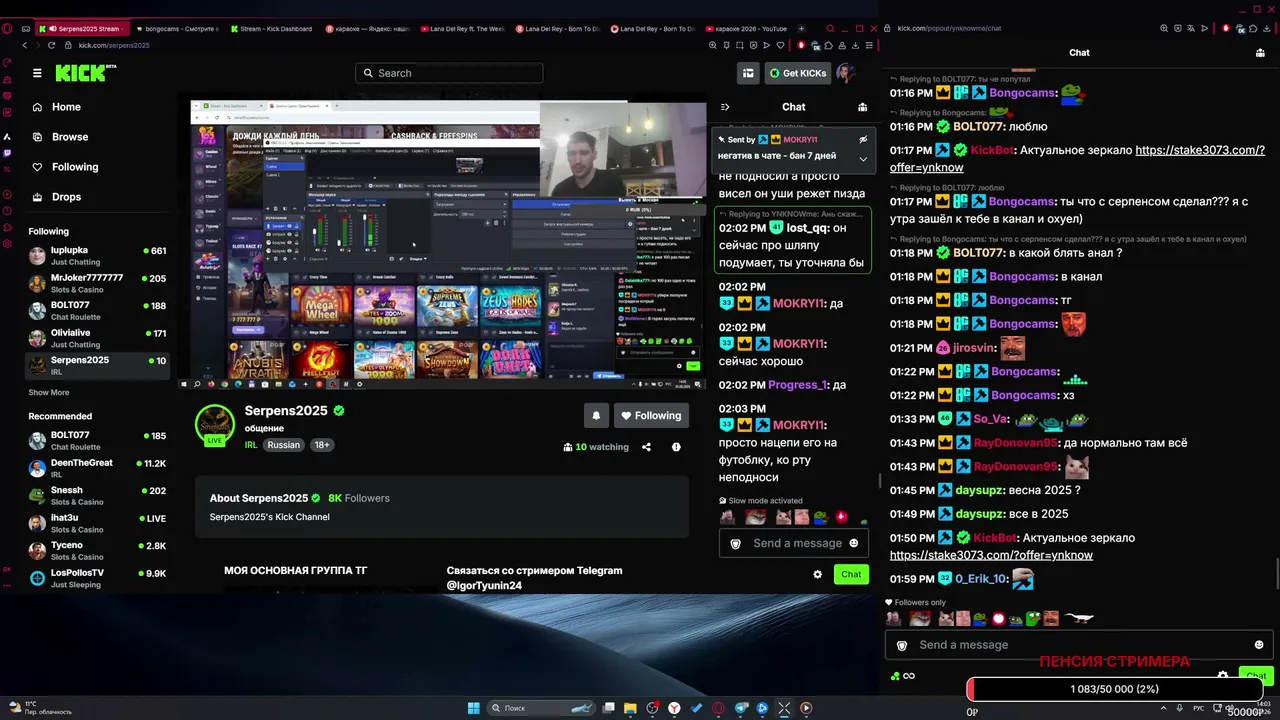The height and width of the screenshot is (720, 1280).
Task: Select the Serpens2025 Stream browser tab
Action: 84,29
